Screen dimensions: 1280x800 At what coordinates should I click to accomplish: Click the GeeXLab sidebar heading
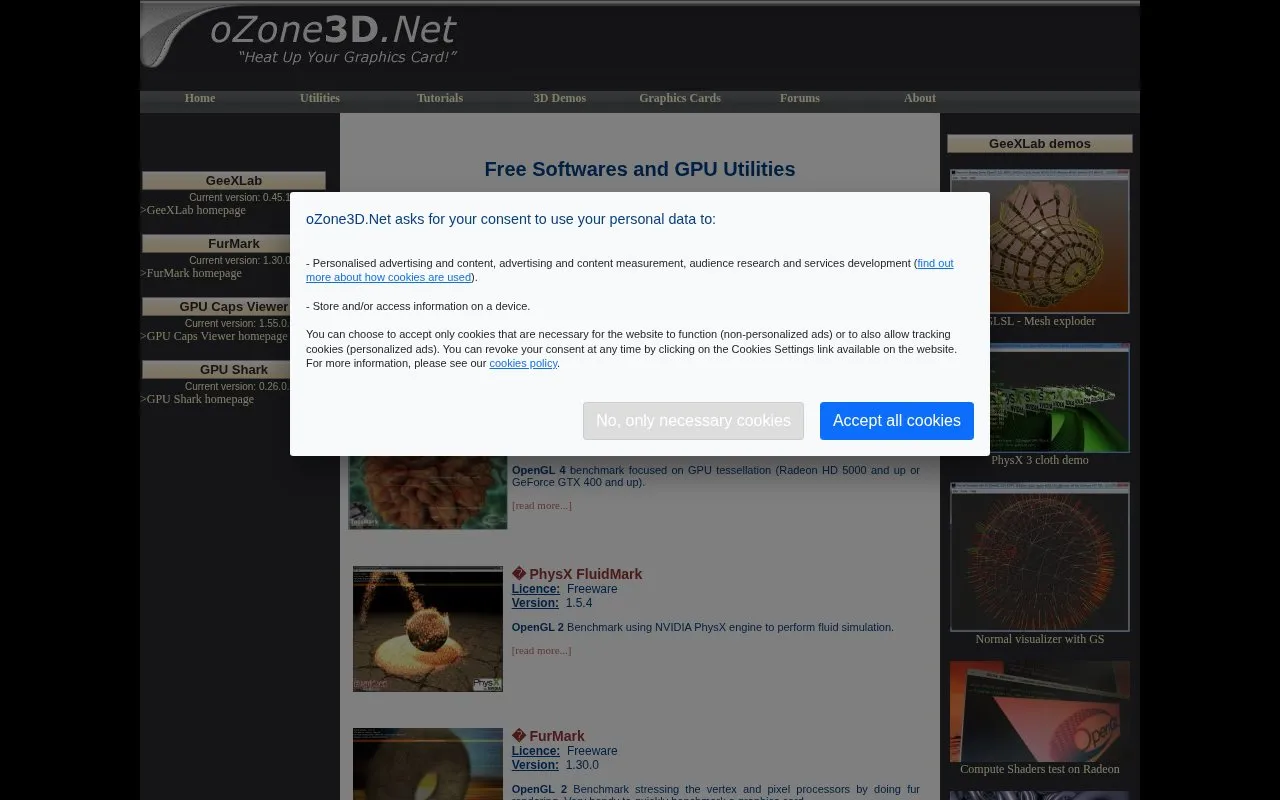(234, 181)
